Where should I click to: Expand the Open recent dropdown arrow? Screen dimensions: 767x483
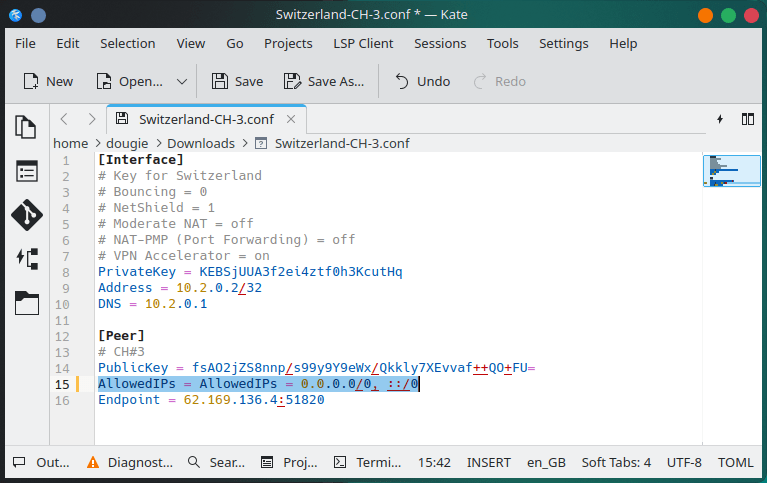(182, 81)
